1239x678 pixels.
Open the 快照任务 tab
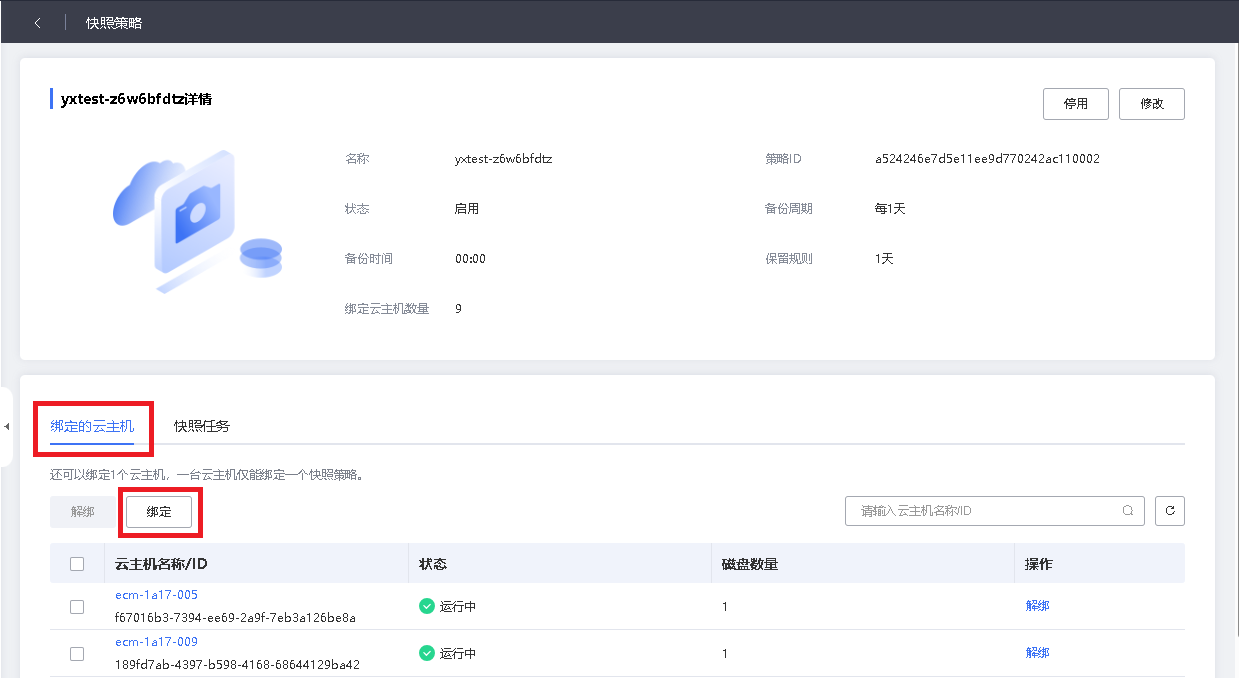pyautogui.click(x=202, y=426)
